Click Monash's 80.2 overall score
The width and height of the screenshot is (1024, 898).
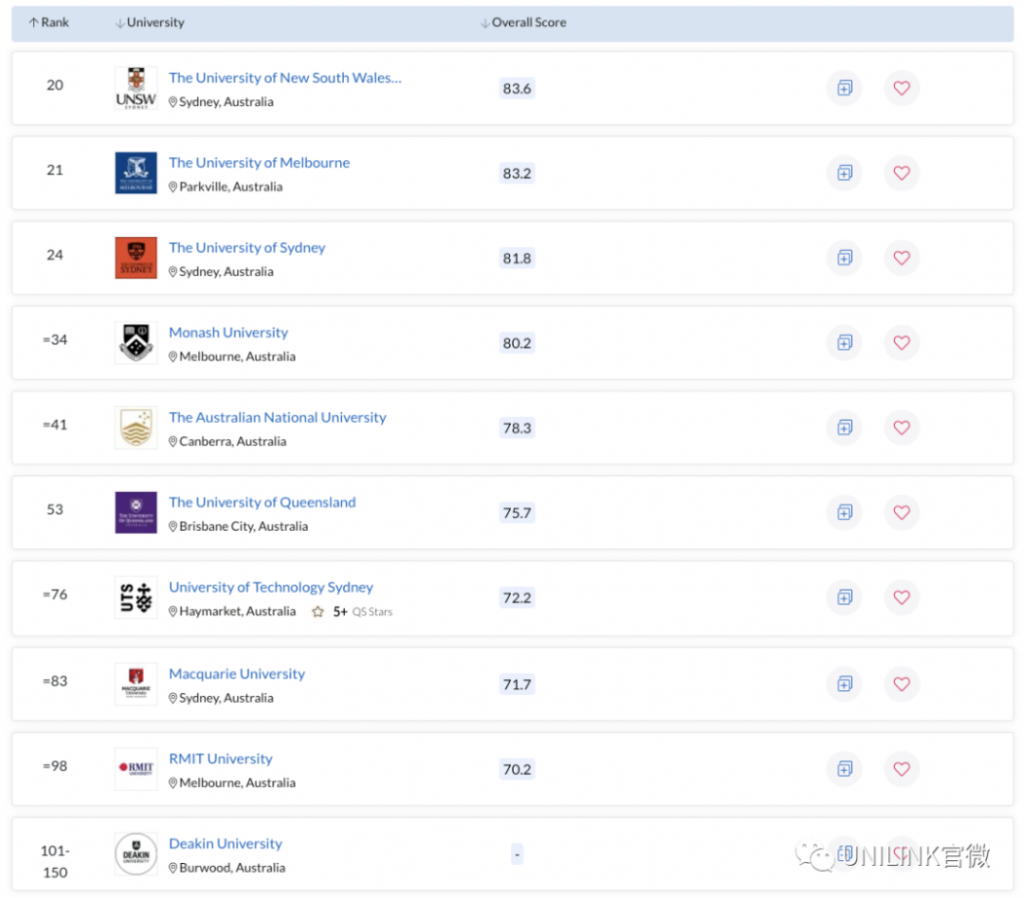point(517,343)
